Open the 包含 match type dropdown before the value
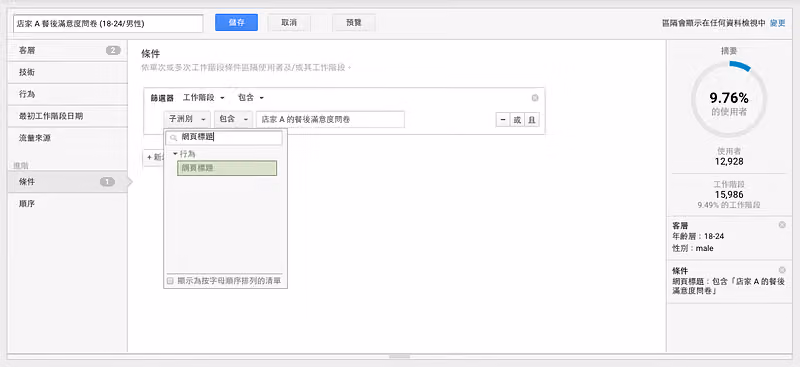This screenshot has width=800, height=367. pos(233,119)
